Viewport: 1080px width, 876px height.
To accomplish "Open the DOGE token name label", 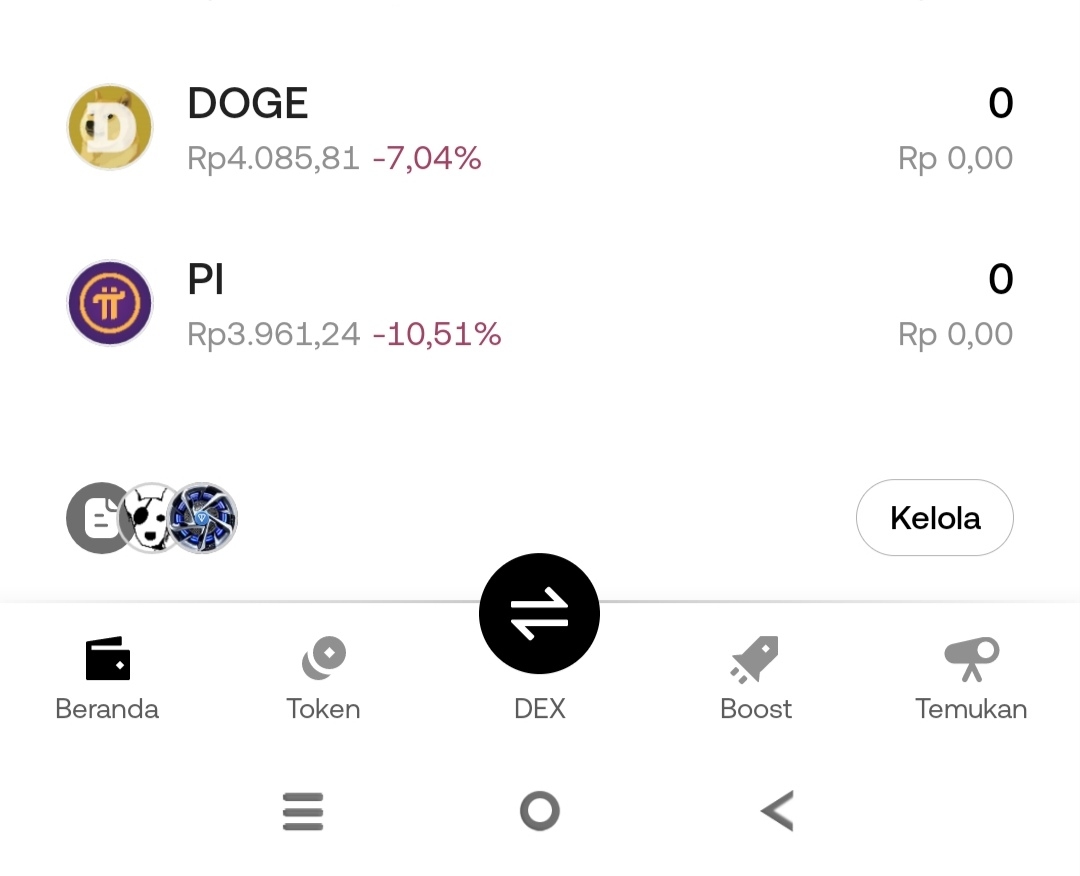I will [248, 103].
